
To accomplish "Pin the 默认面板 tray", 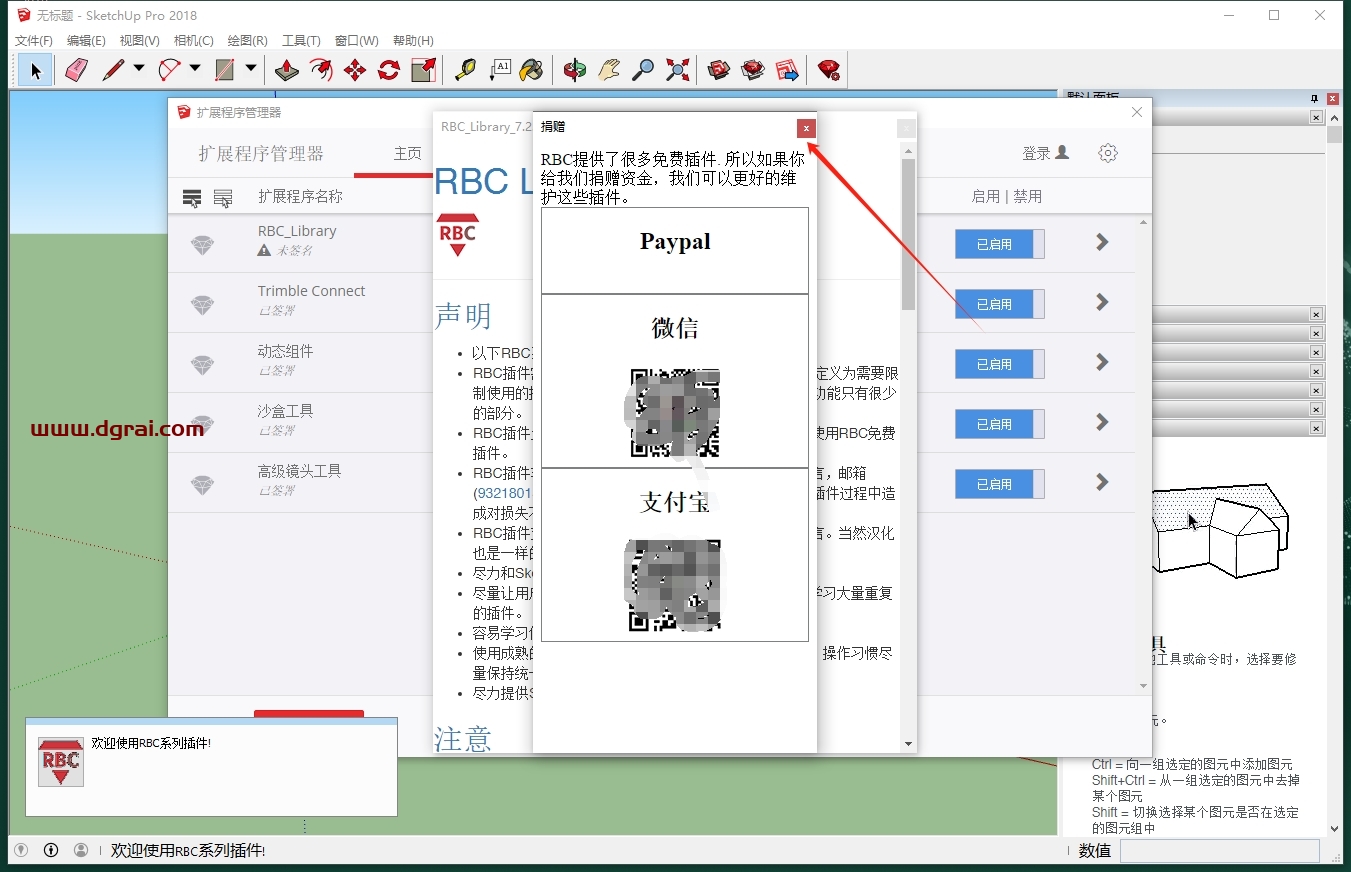I will pos(1315,98).
